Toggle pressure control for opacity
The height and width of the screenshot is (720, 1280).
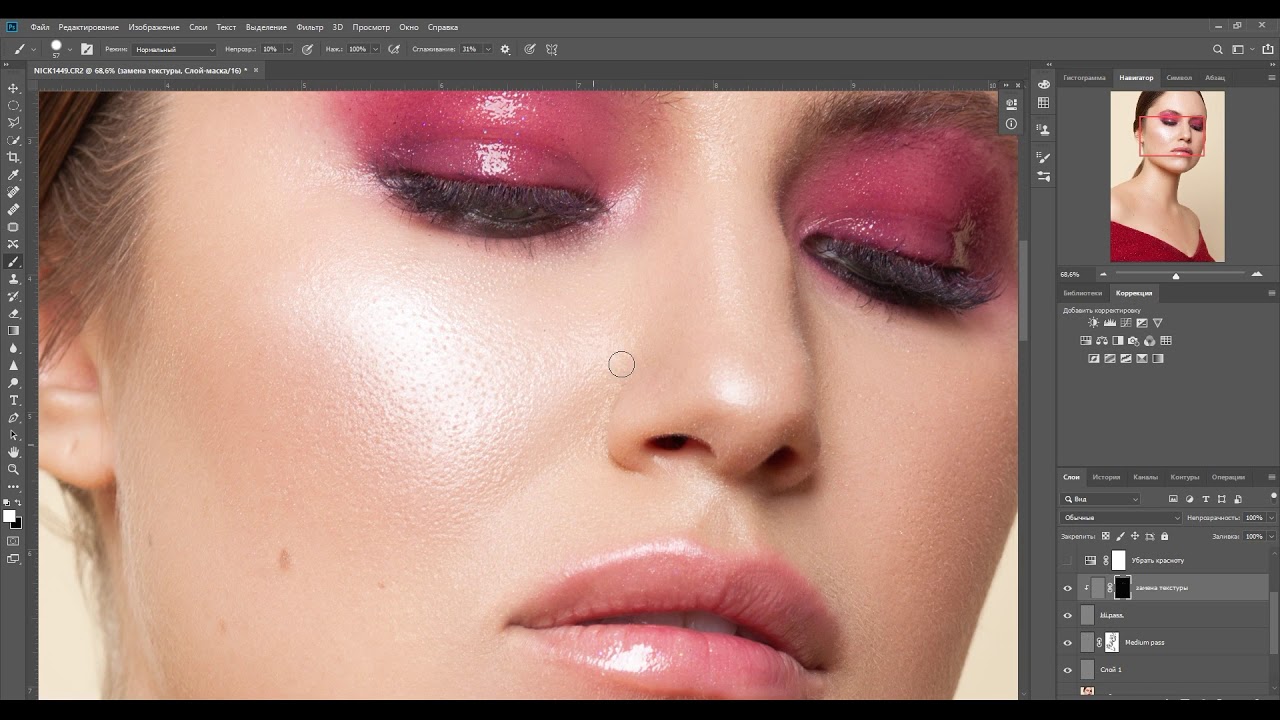tap(307, 49)
